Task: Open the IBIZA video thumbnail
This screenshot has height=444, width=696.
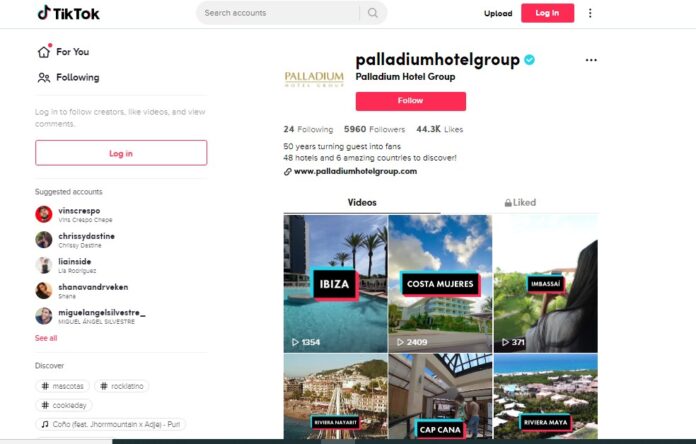Action: 336,284
